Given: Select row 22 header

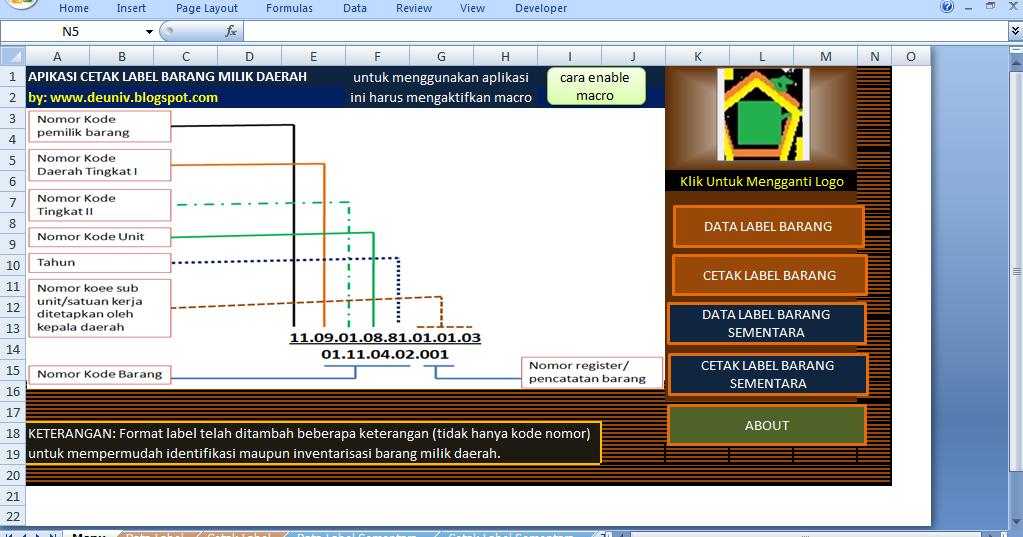Looking at the screenshot, I should pyautogui.click(x=13, y=517).
